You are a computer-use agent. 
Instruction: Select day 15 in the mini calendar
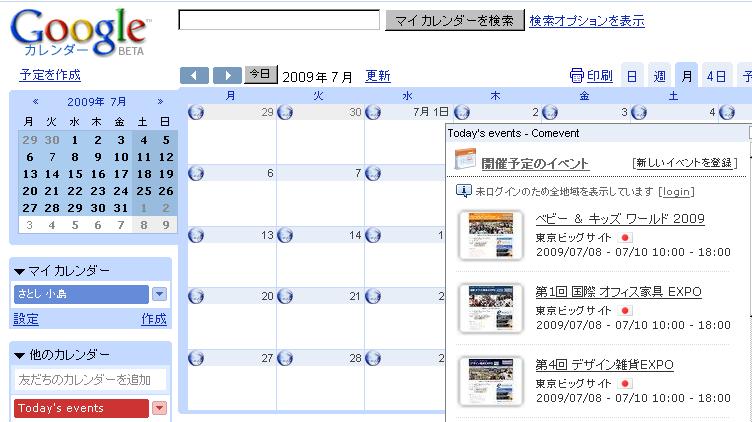75,174
